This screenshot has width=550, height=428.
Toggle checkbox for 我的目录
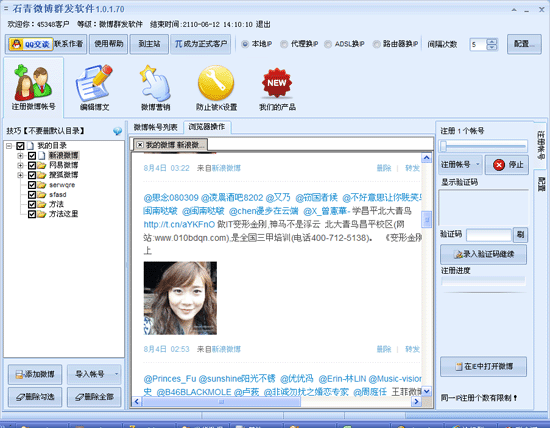pos(20,146)
